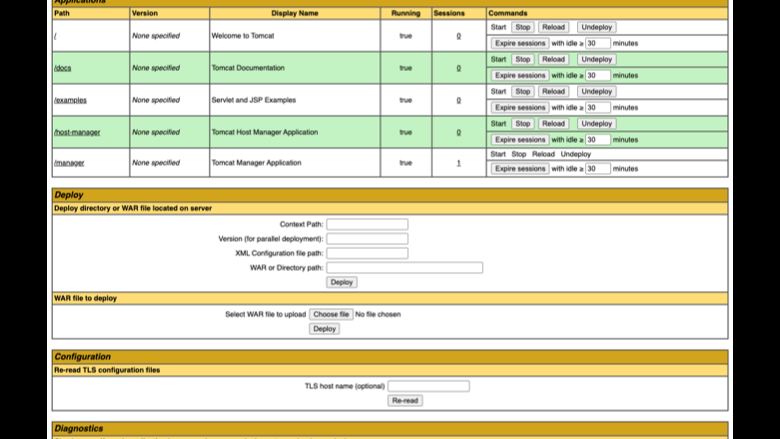
Task: Edit idle minutes field in /docs row
Action: (597, 76)
